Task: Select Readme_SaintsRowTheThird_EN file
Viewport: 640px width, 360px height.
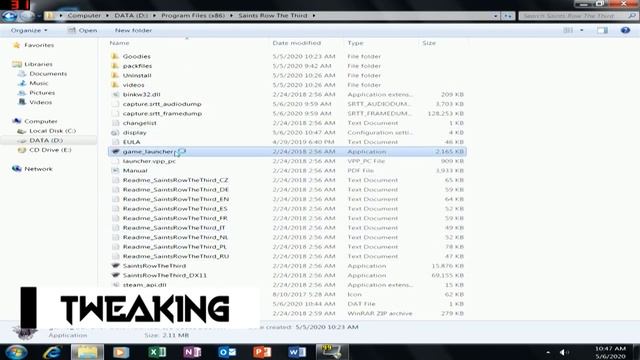Action: click(x=176, y=199)
